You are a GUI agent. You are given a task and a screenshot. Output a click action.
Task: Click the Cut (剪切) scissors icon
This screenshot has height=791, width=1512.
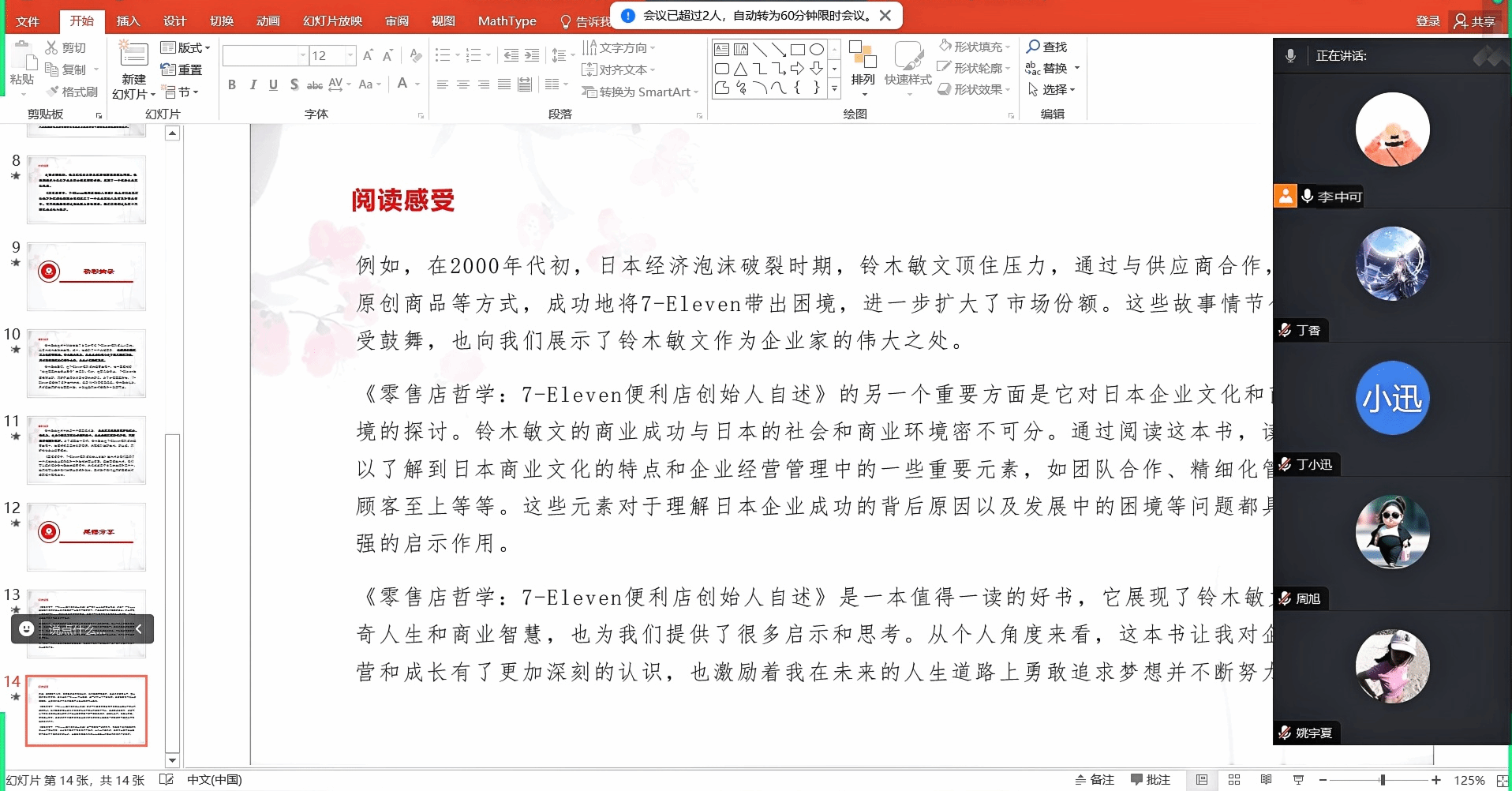tap(52, 47)
